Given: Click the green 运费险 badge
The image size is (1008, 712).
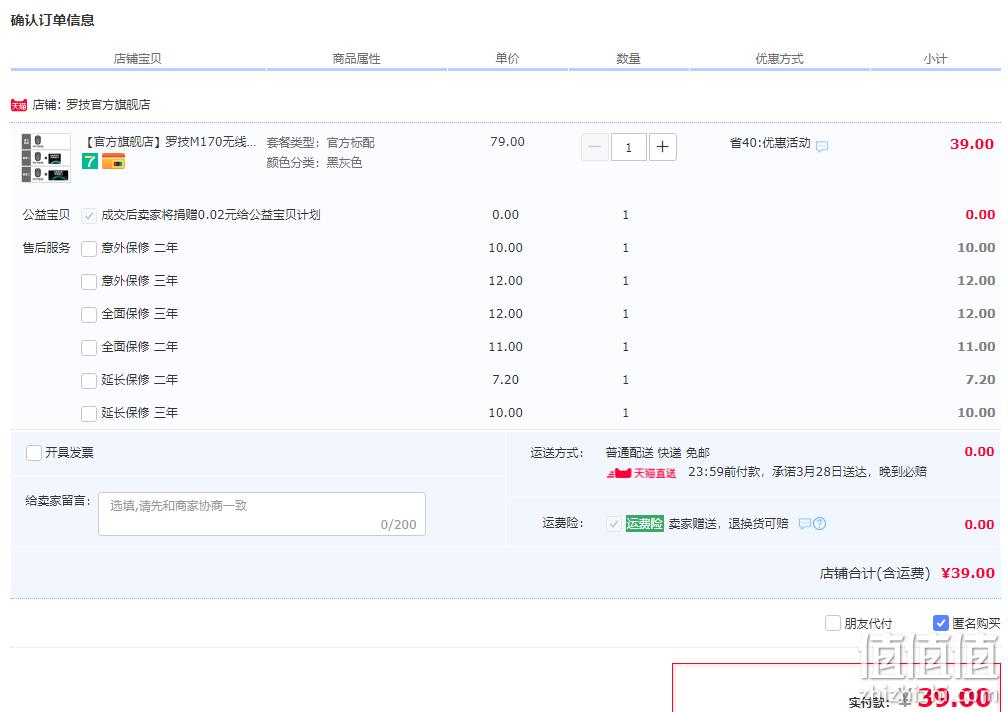Looking at the screenshot, I should click(644, 524).
